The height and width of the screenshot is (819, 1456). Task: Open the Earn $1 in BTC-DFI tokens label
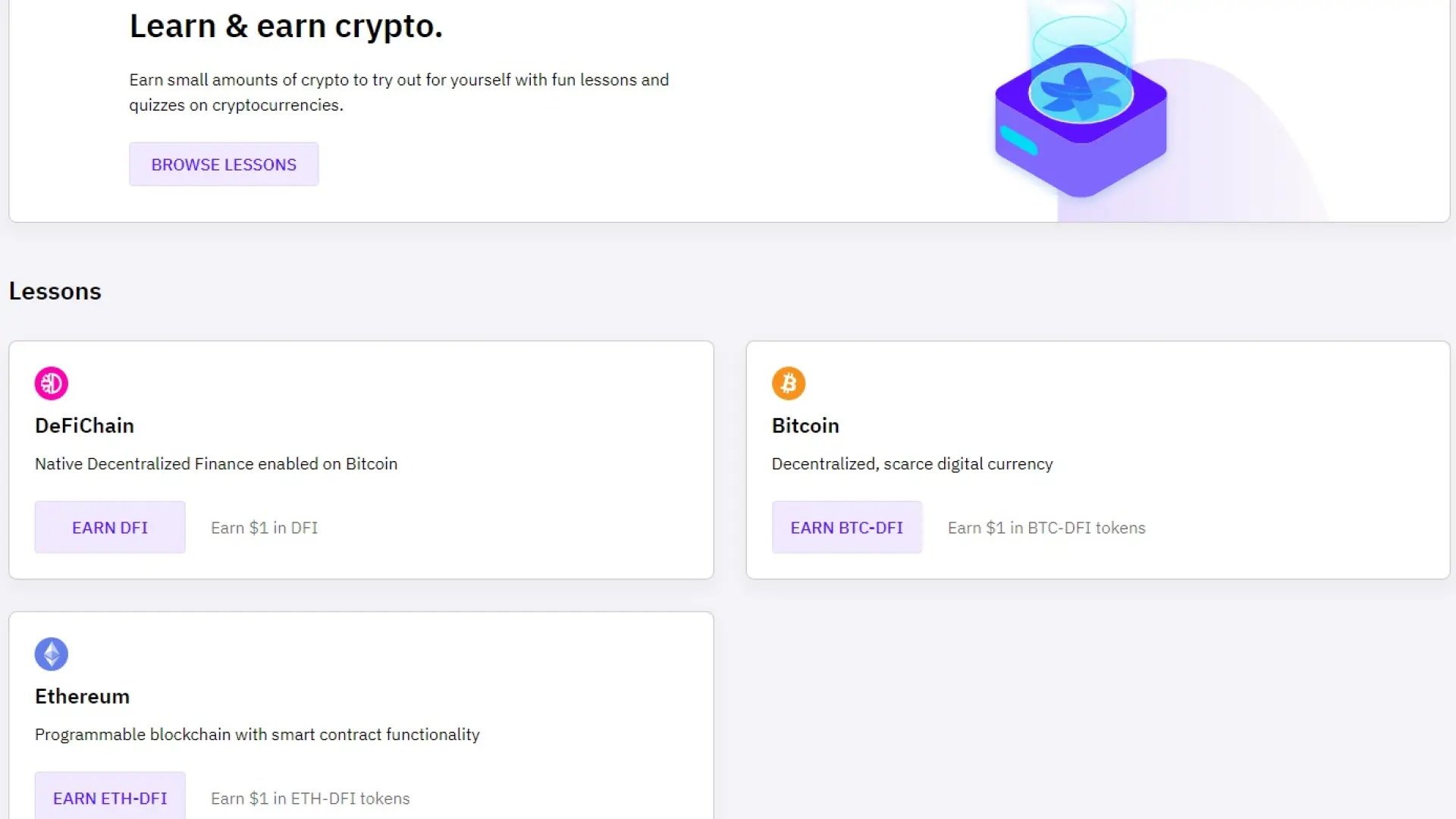tap(1046, 527)
